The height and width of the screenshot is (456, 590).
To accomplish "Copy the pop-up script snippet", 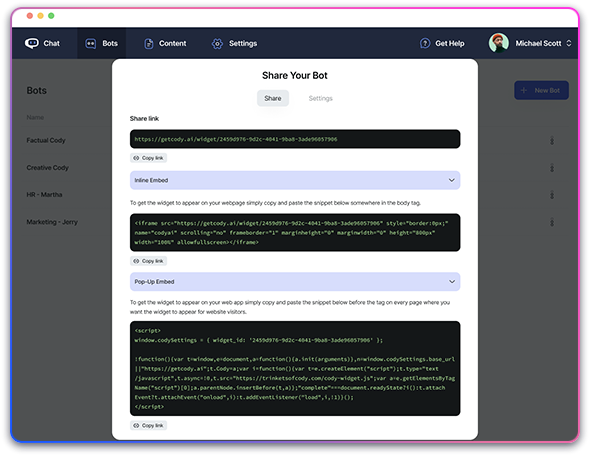I will [149, 425].
